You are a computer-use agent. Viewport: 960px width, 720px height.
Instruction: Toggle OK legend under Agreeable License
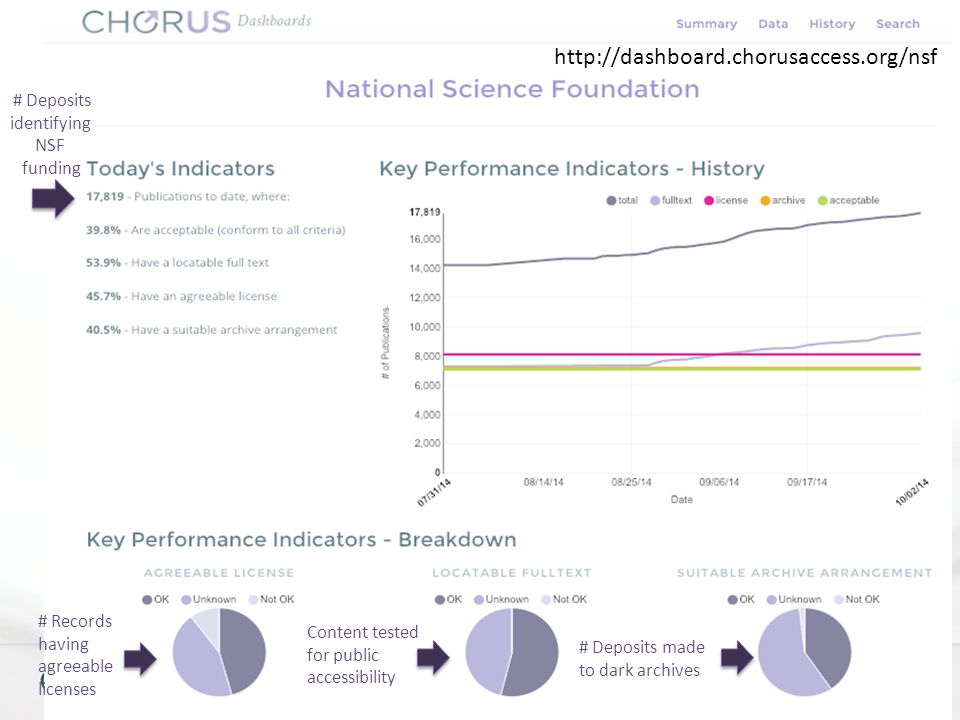point(155,599)
